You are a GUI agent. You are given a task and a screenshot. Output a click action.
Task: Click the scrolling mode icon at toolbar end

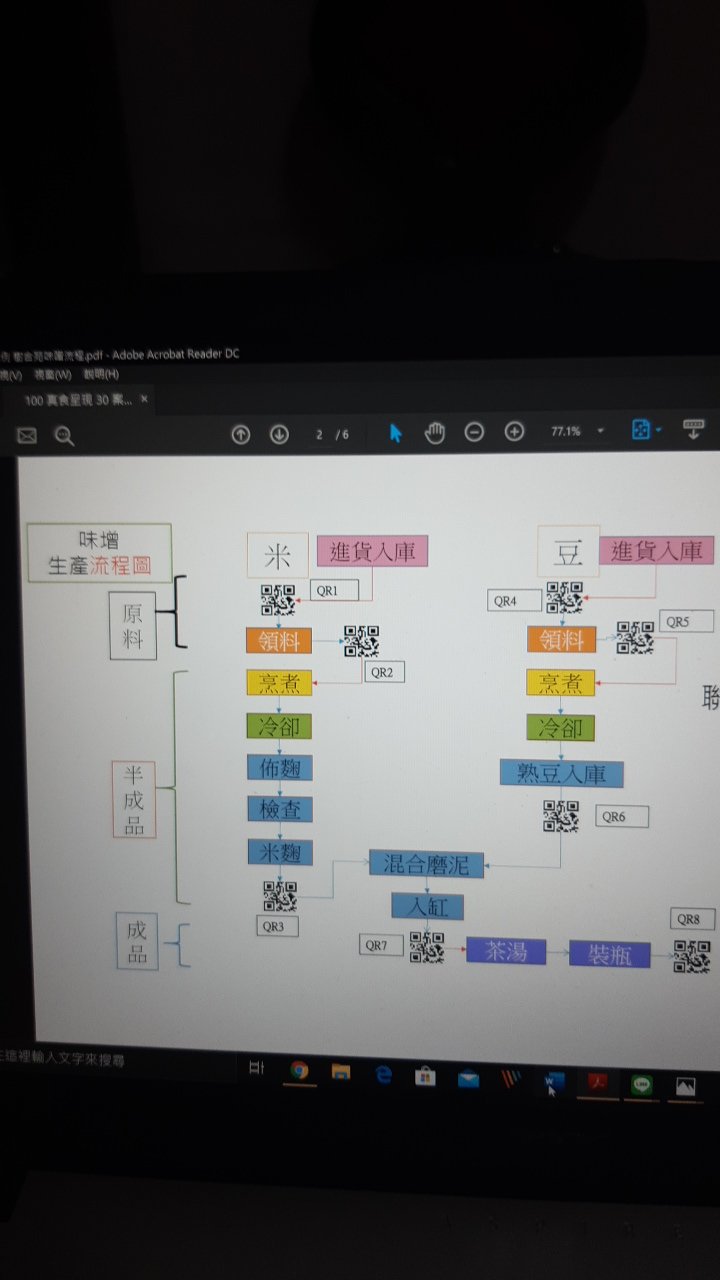coord(694,429)
